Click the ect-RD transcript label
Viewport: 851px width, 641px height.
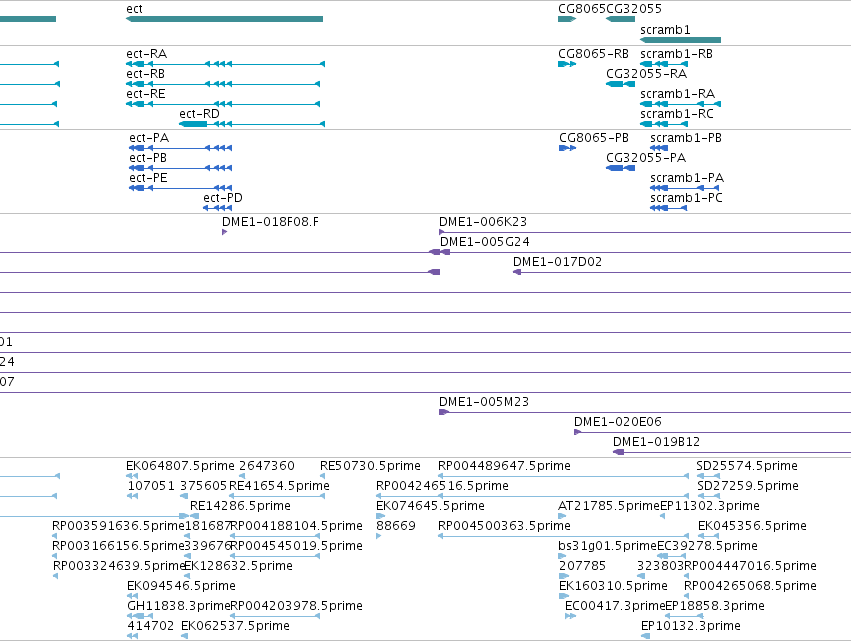pos(199,114)
